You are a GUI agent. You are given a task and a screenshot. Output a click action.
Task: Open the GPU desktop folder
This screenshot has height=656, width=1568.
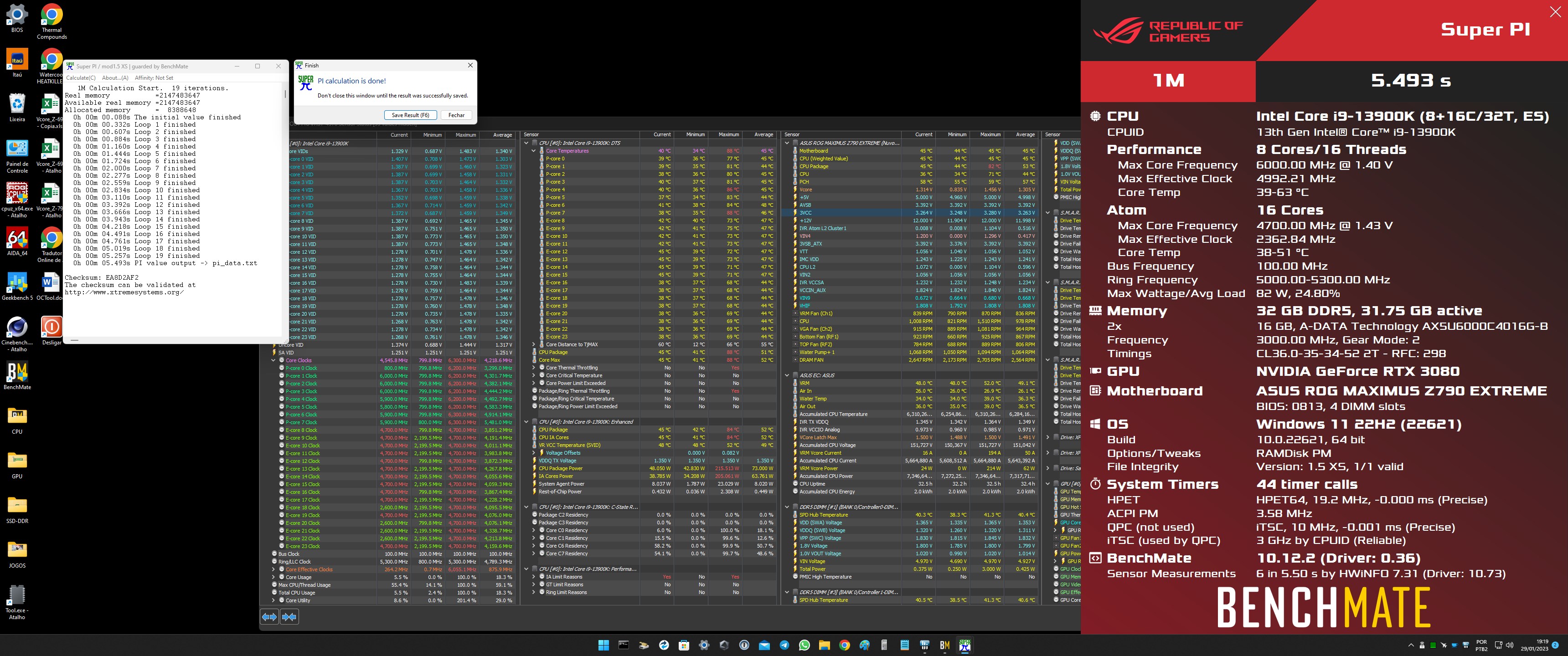click(x=17, y=465)
